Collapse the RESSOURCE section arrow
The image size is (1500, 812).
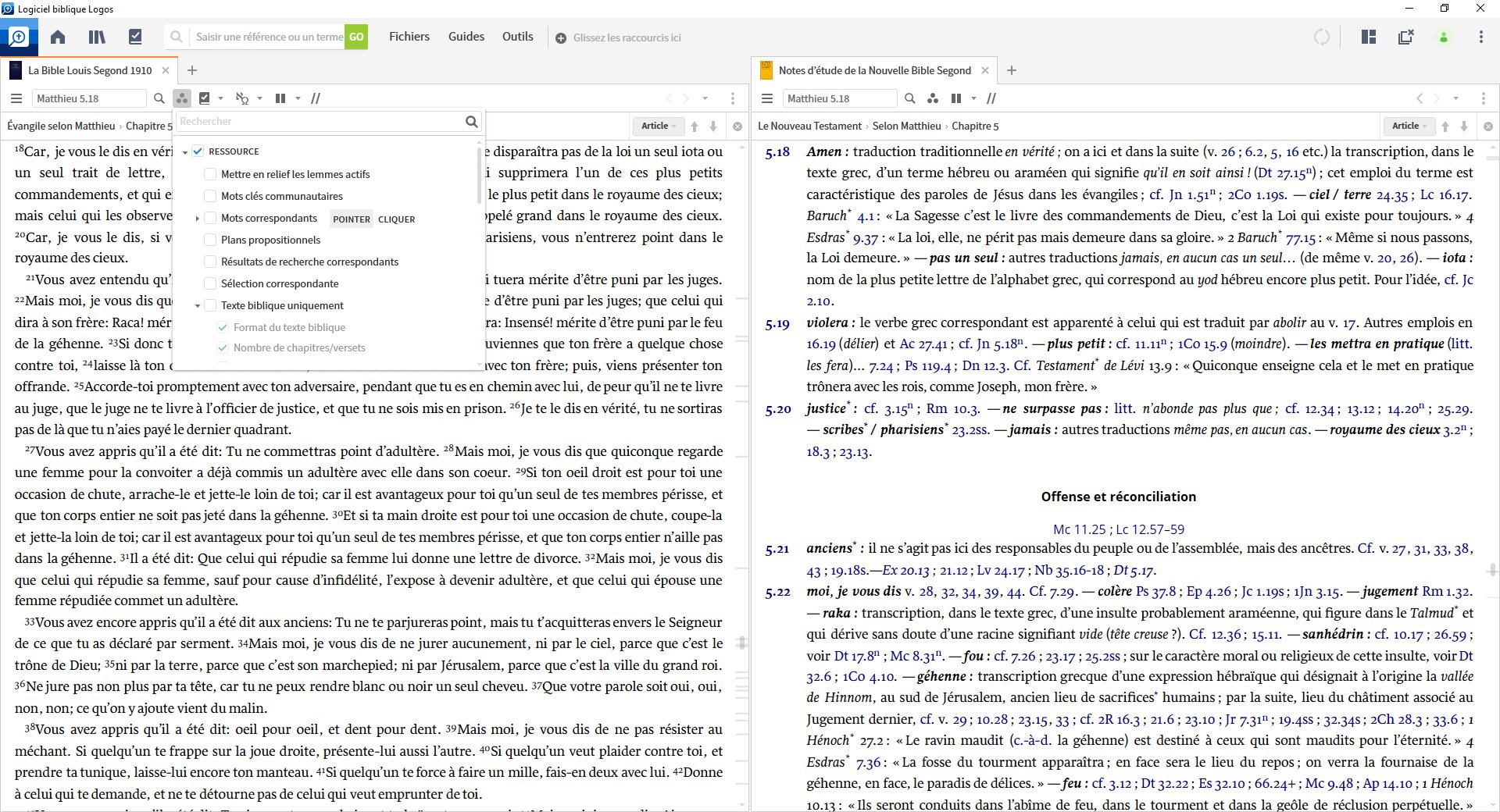[185, 152]
